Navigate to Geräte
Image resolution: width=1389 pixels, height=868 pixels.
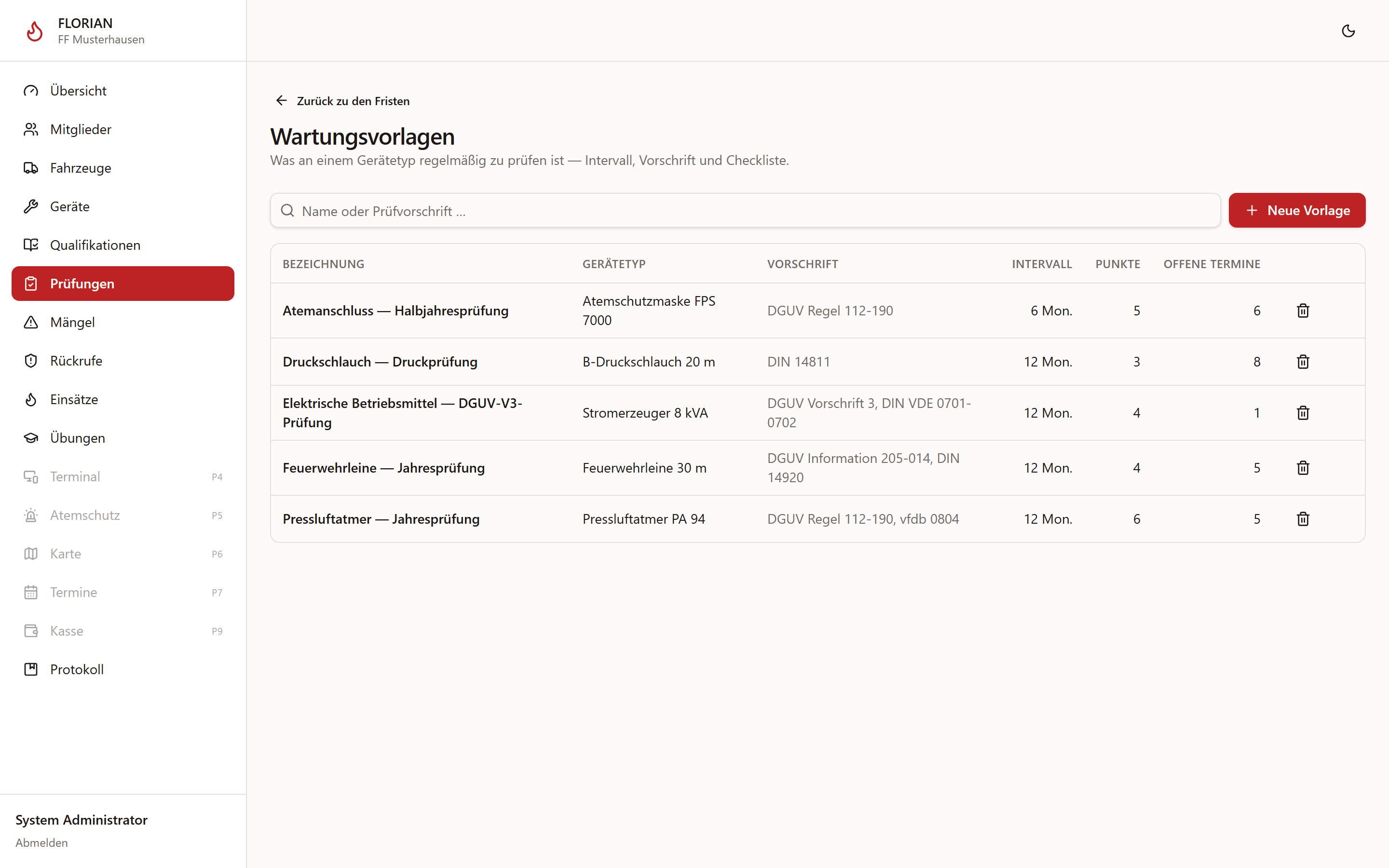tap(123, 206)
